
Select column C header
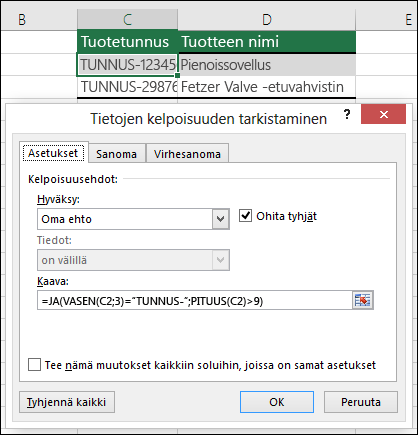click(127, 20)
